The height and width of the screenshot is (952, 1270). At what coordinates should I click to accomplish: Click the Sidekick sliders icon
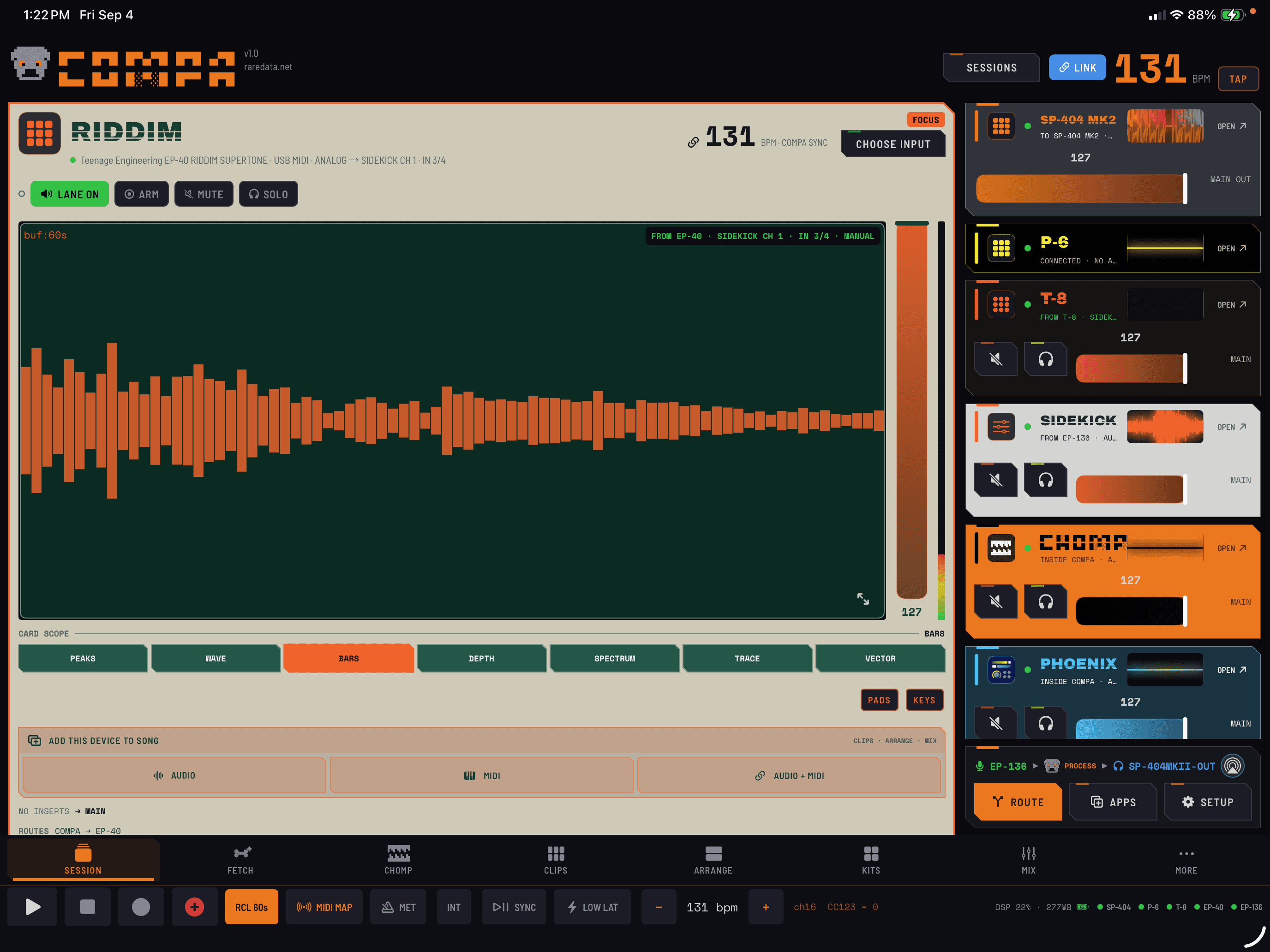[x=1001, y=426]
